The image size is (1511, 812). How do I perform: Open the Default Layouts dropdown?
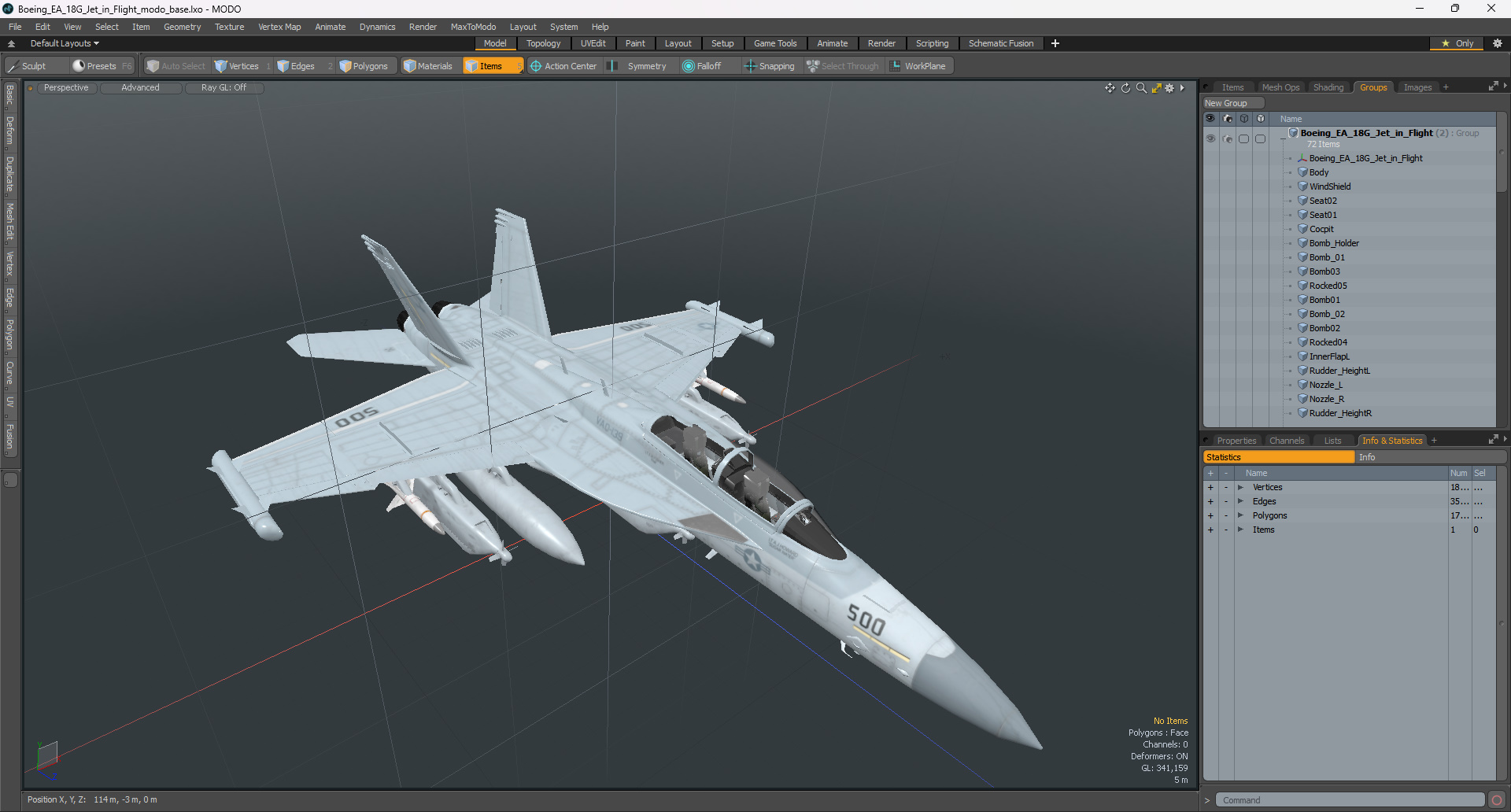click(65, 43)
